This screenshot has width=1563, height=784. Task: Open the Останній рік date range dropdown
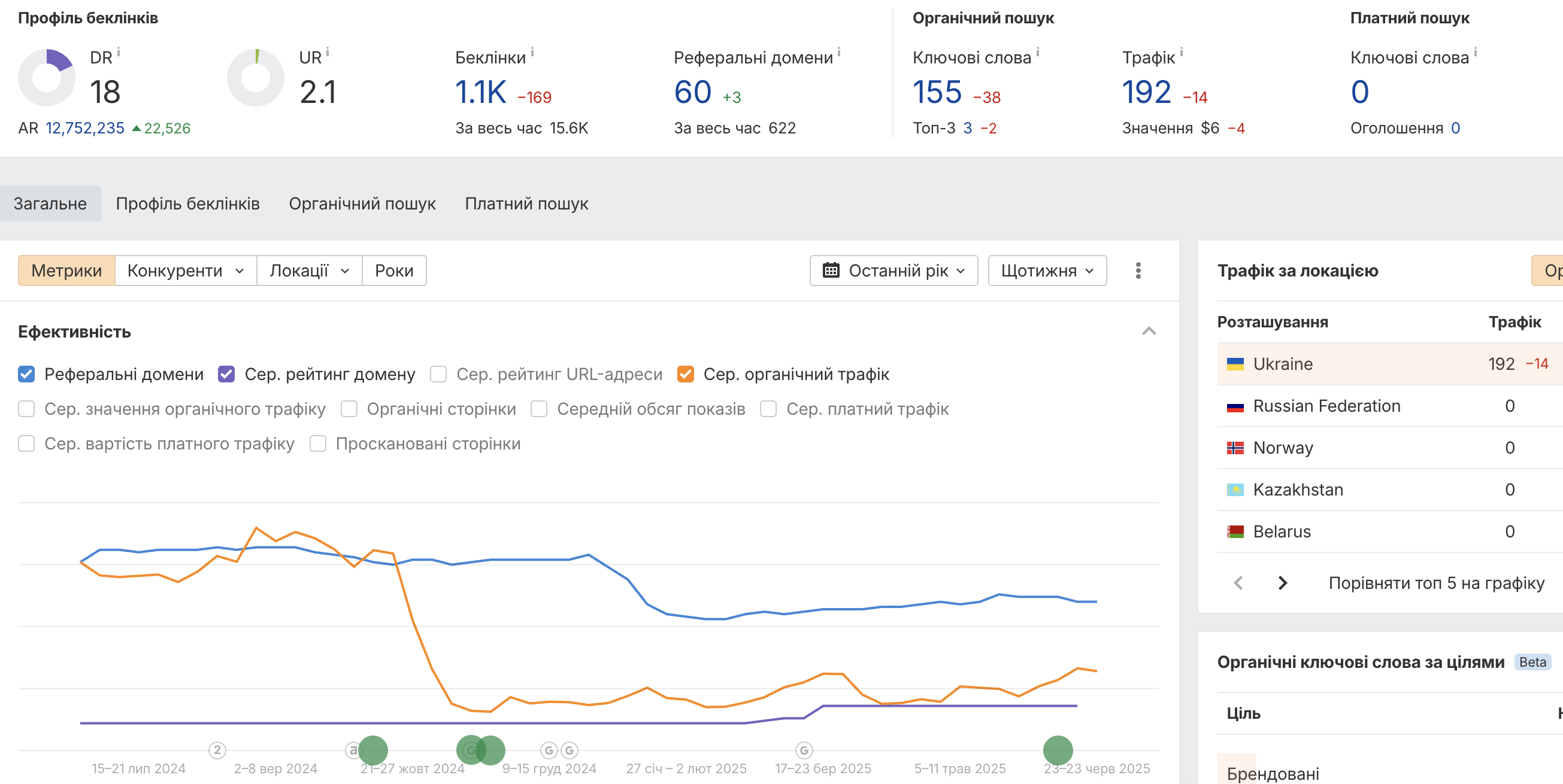click(x=893, y=271)
